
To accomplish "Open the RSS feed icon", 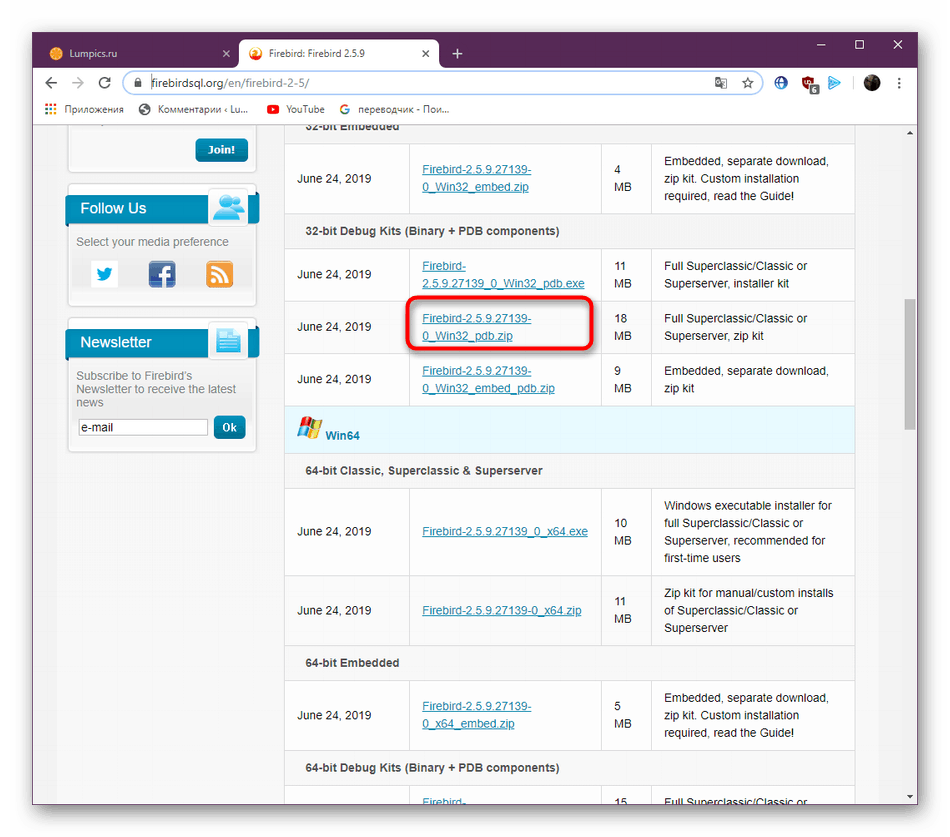I will coord(219,274).
